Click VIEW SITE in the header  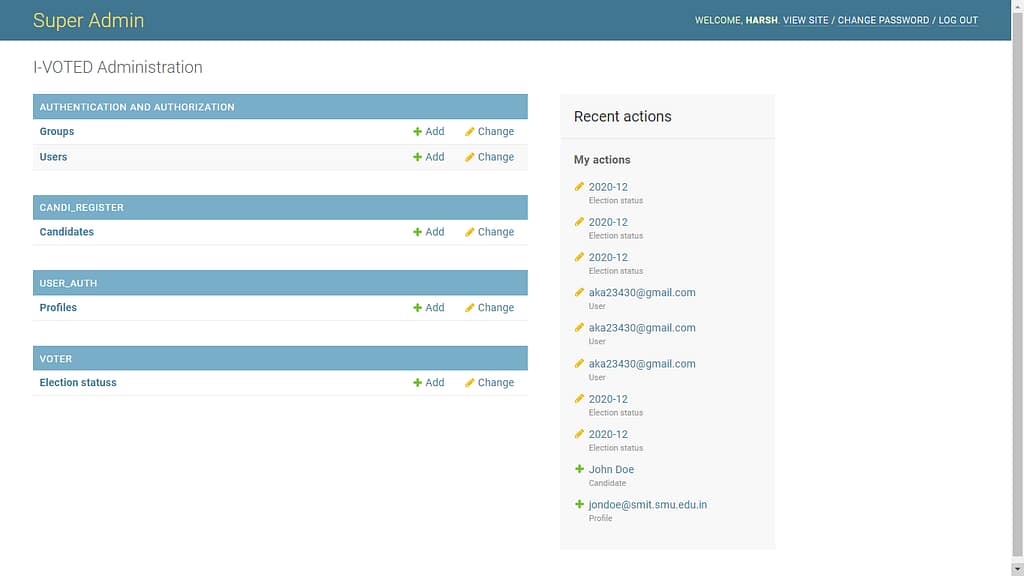805,20
